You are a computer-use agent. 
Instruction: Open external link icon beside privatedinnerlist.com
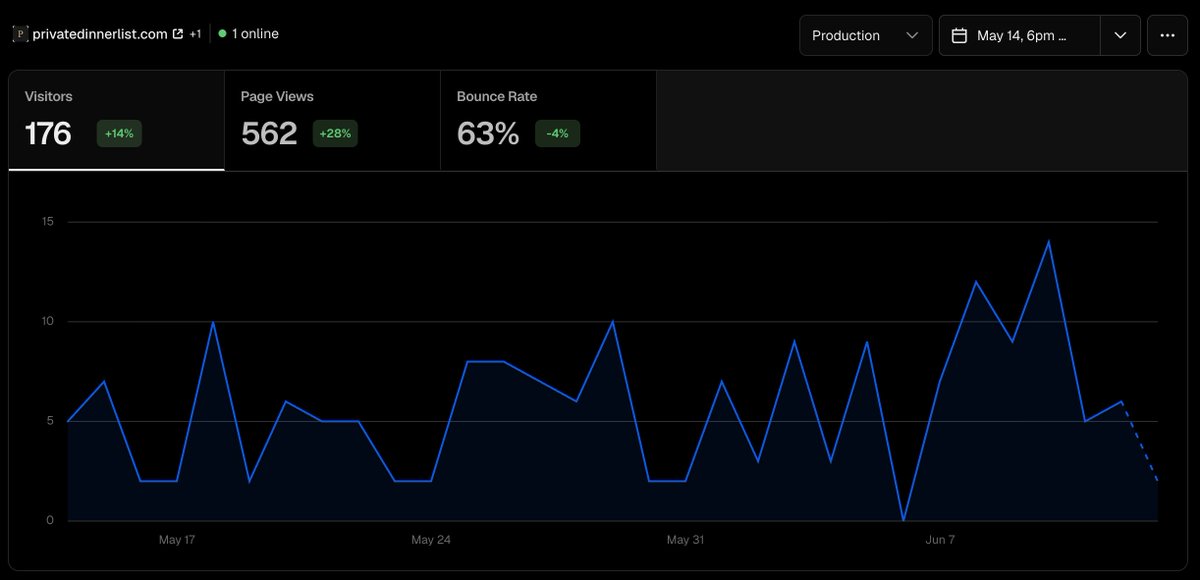178,34
